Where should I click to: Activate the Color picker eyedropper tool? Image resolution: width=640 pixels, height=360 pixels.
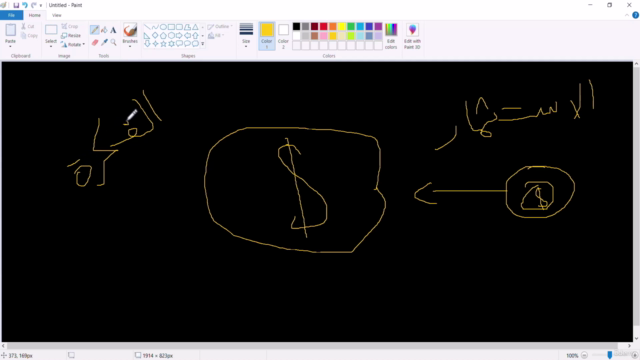coord(104,42)
